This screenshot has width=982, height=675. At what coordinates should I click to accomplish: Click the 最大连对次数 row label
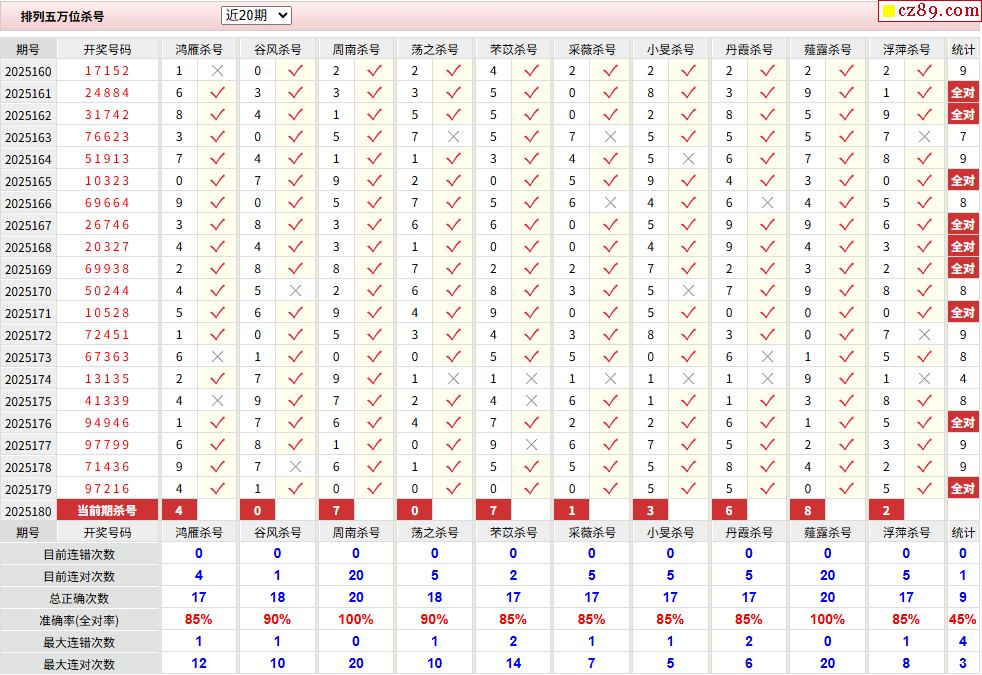(x=79, y=664)
